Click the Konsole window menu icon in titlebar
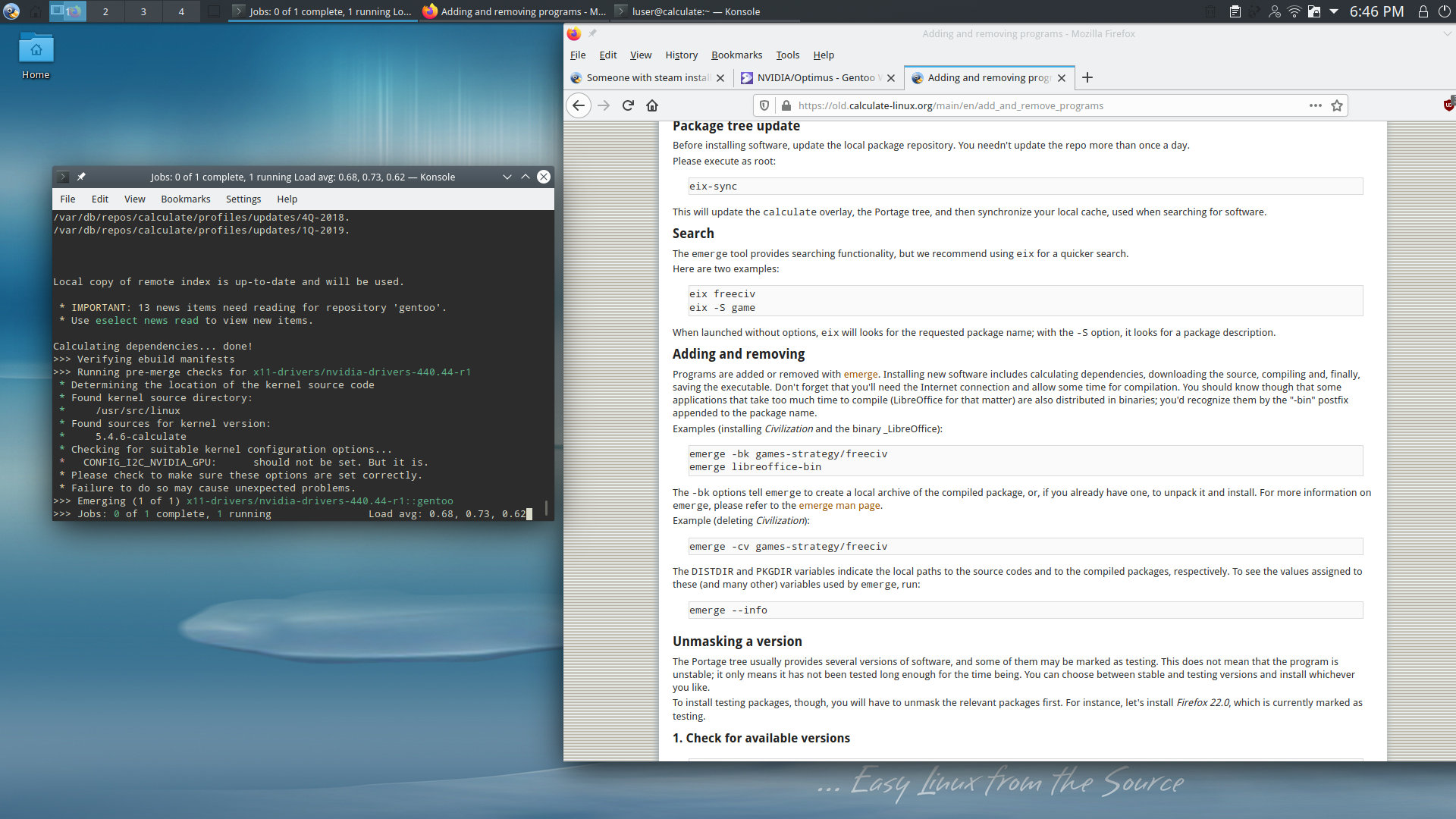 tap(63, 177)
